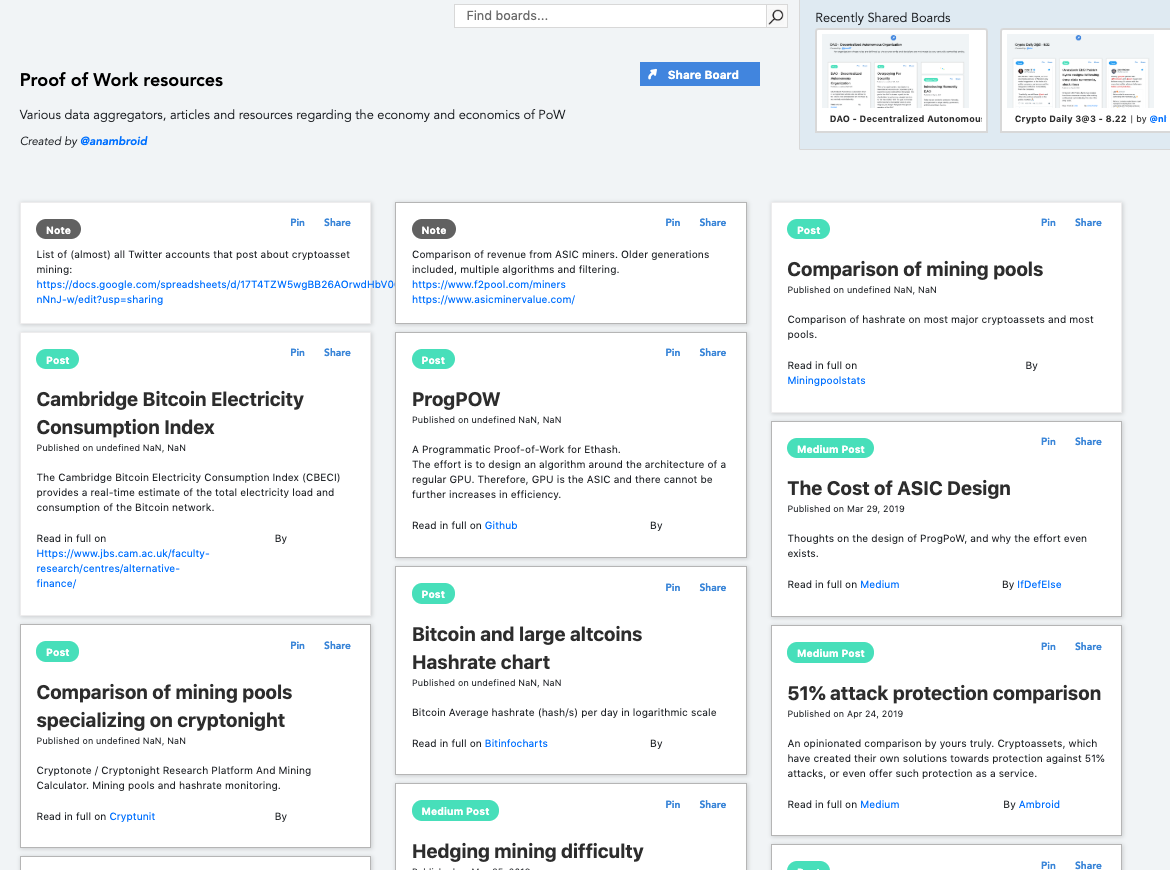The image size is (1170, 870).
Task: Open author IfDefElse profile link
Action: (1039, 585)
